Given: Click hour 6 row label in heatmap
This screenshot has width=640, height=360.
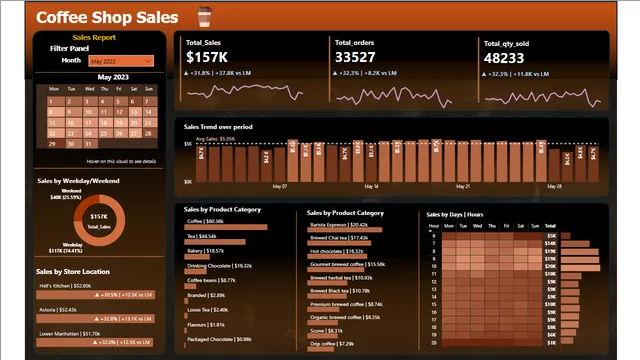Looking at the screenshot, I should click(434, 236).
